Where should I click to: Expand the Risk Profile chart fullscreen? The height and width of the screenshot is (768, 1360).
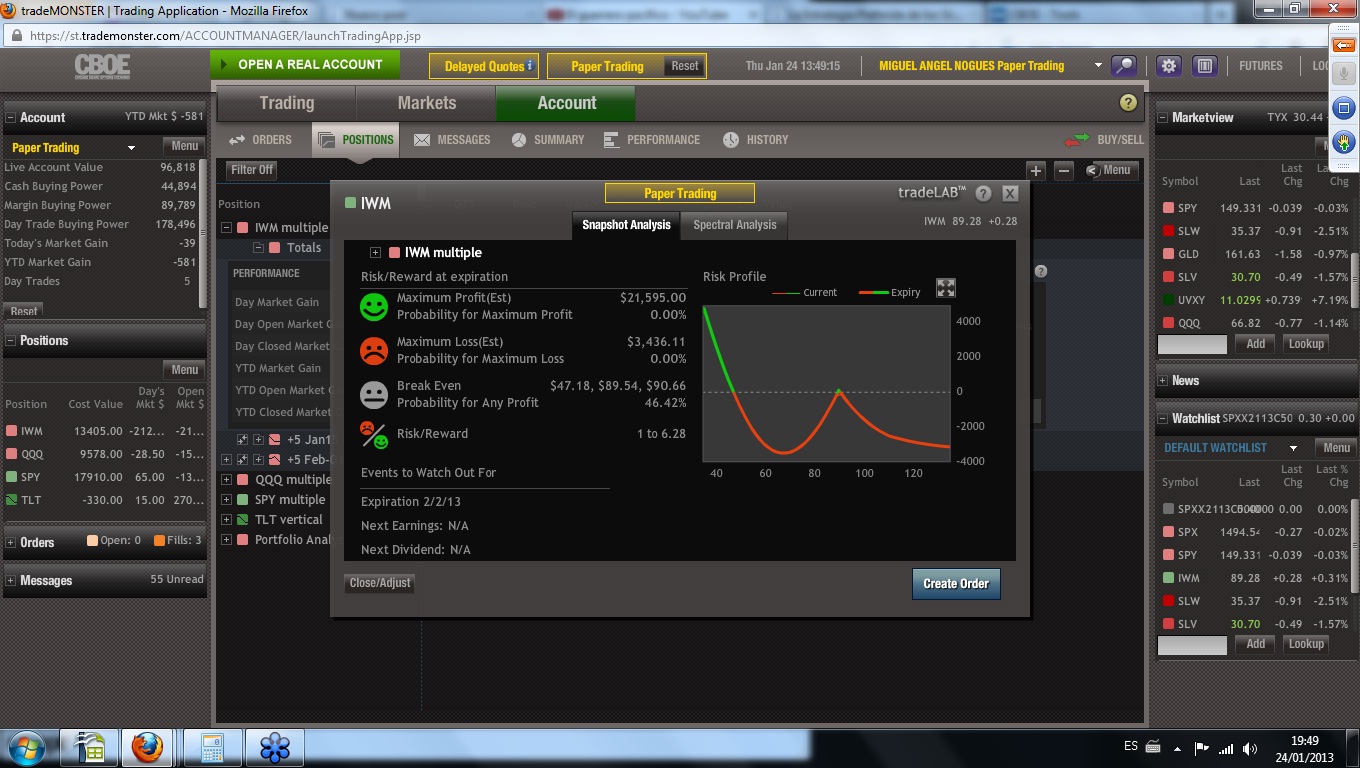pos(946,288)
